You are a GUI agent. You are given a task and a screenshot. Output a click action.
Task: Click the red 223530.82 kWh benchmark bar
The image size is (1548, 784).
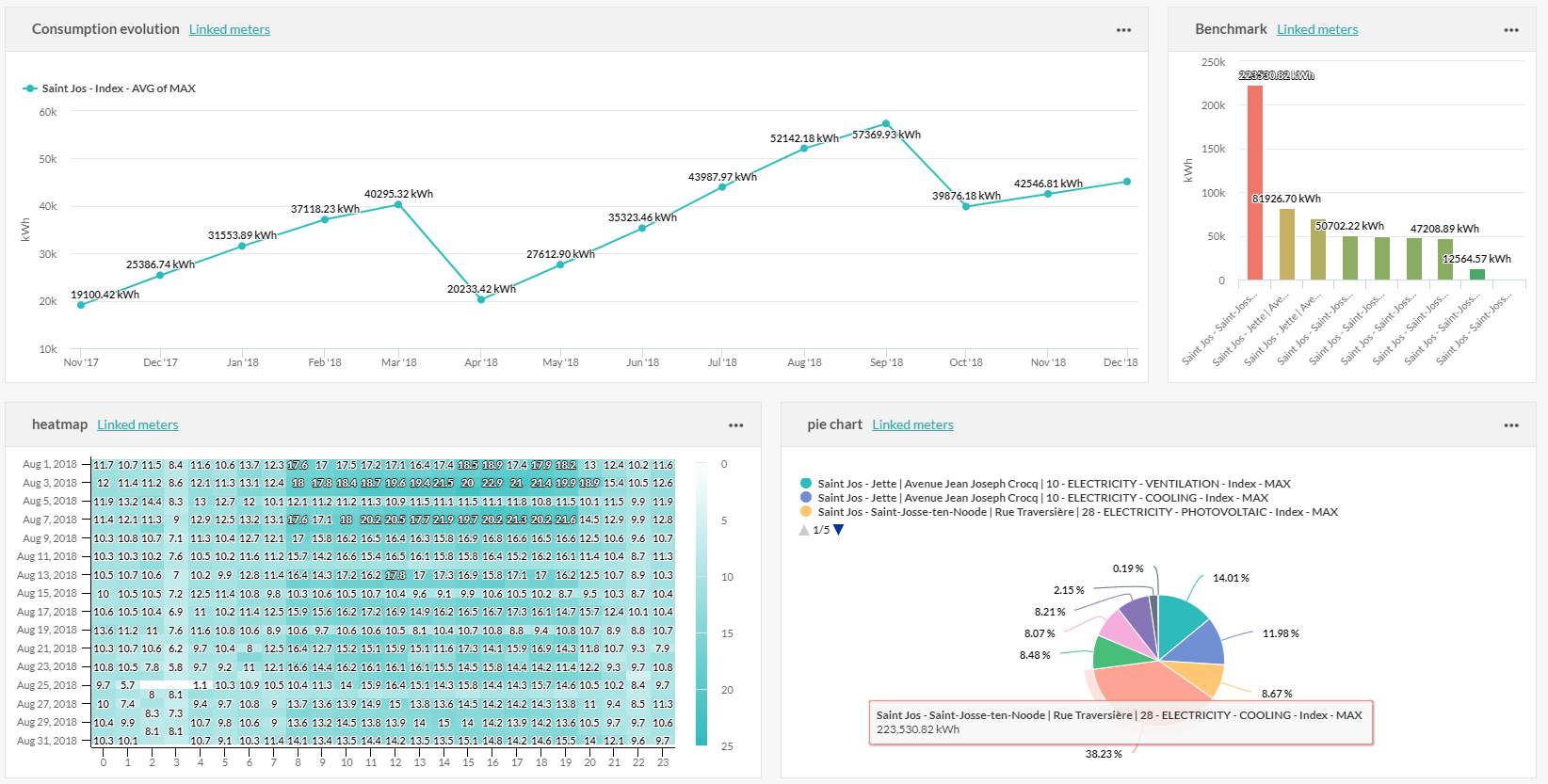pos(1255,183)
